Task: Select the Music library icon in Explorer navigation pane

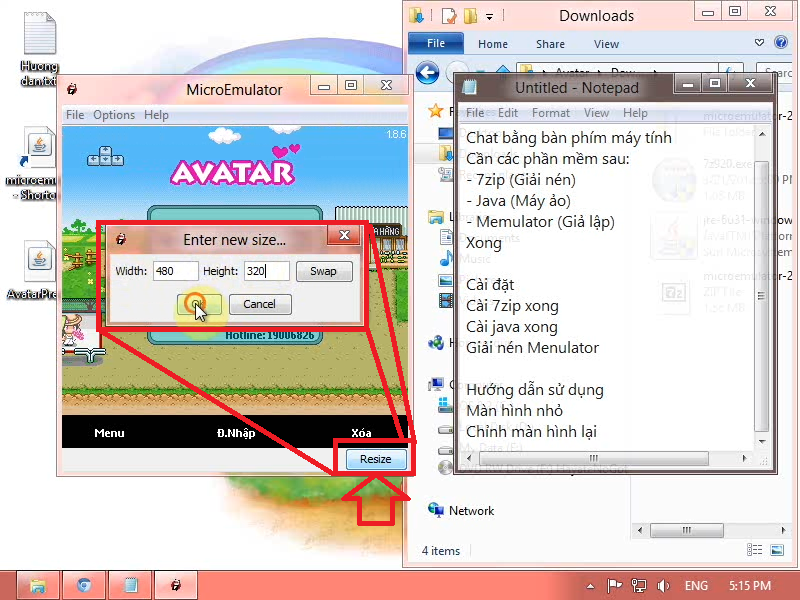Action: 446,258
